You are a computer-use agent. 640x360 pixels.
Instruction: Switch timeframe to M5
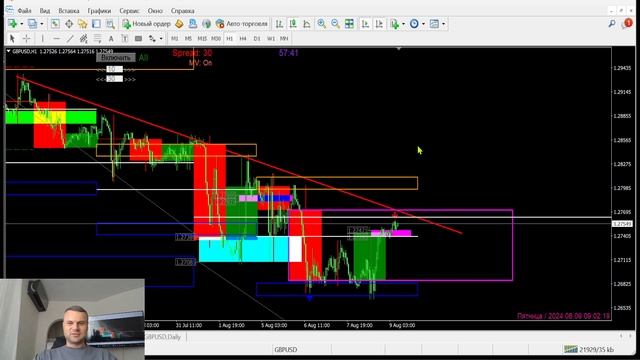[188, 38]
